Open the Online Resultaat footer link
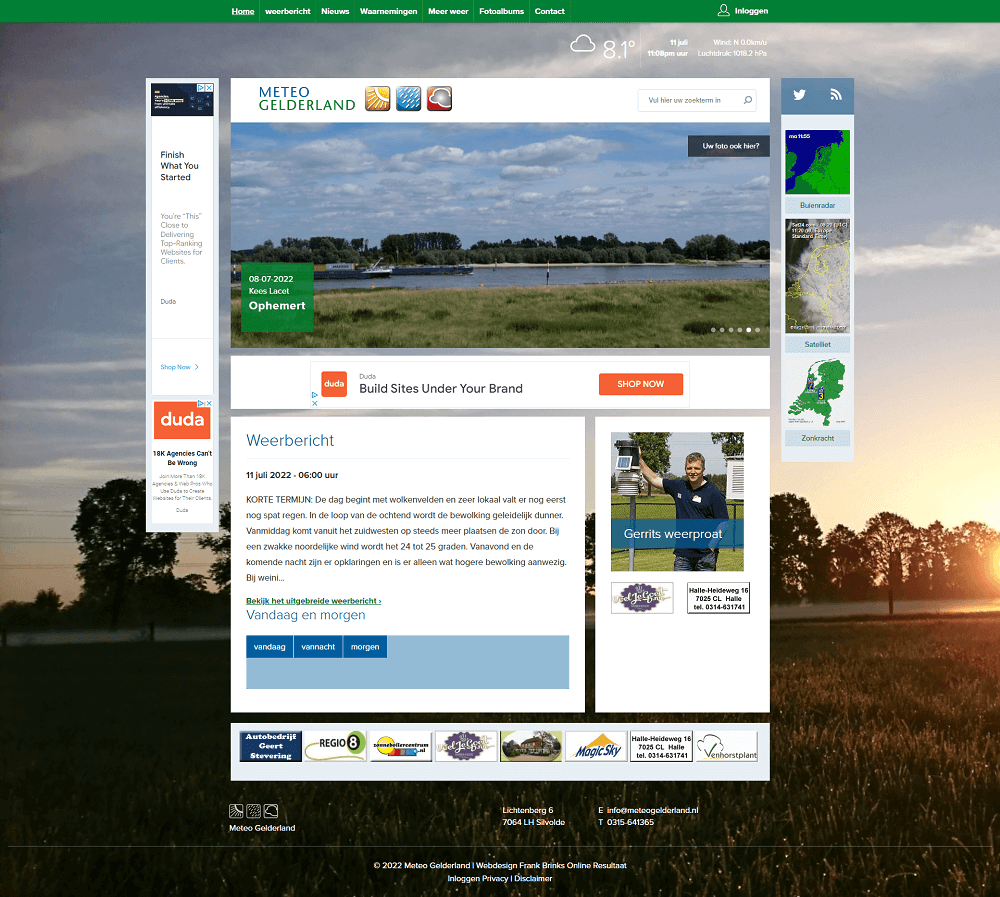Viewport: 1000px width, 897px height. pos(597,866)
